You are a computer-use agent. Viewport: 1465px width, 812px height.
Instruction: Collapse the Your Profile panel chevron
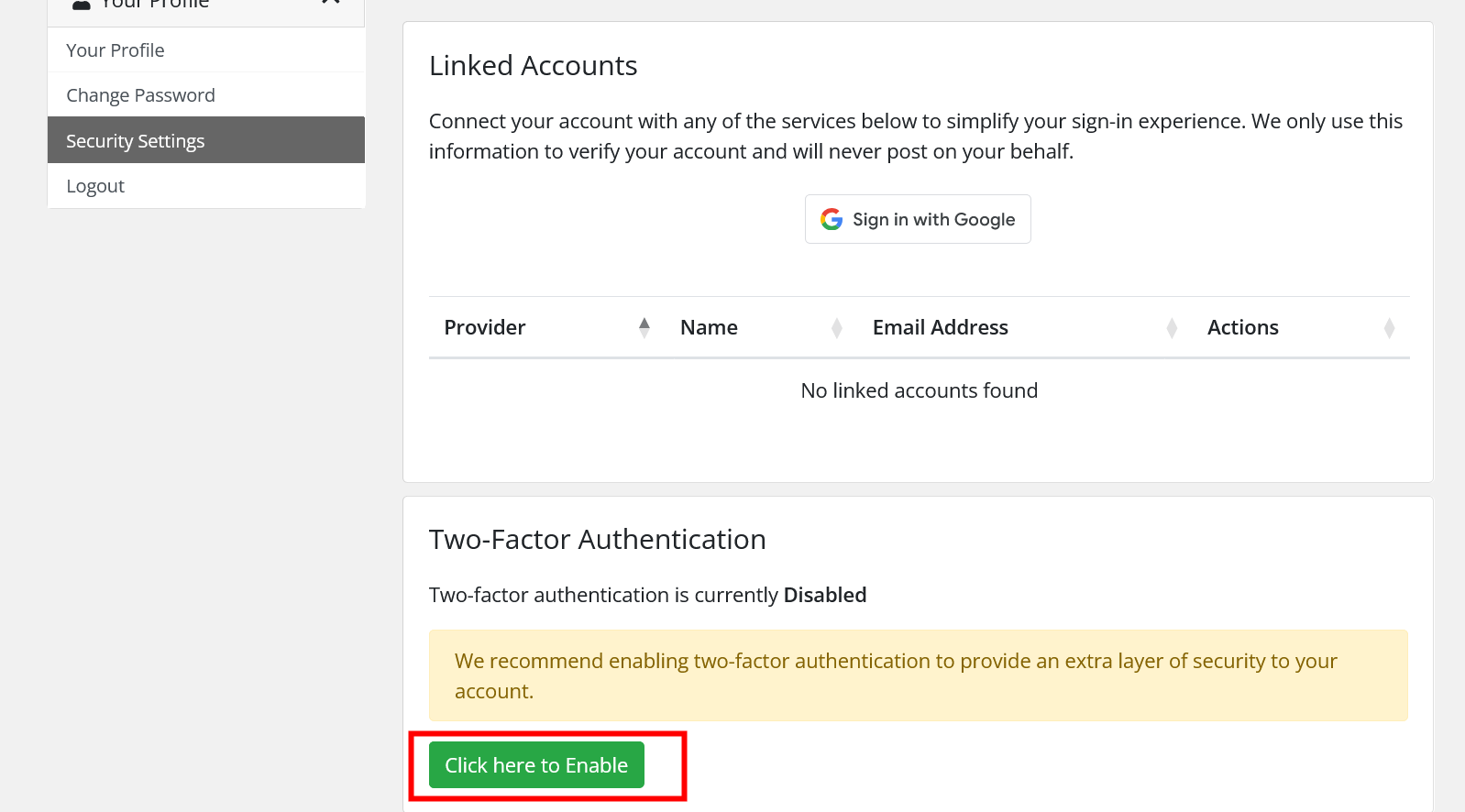pos(331,3)
